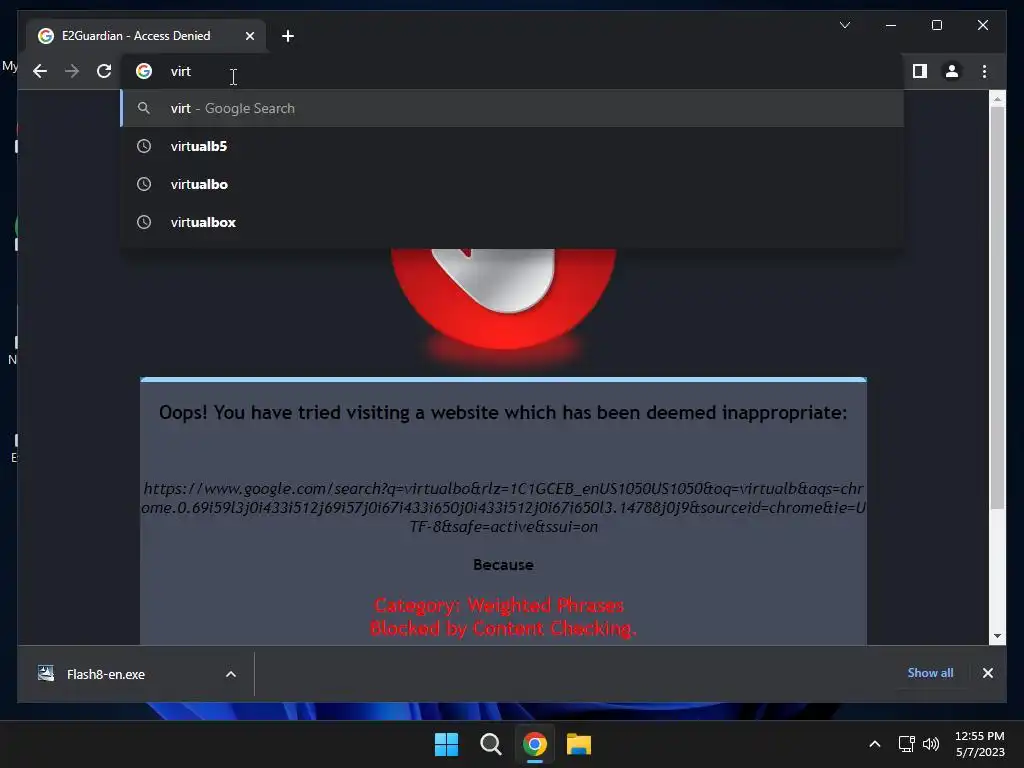Click volume speaker icon in tray
This screenshot has width=1024, height=768.
tap(931, 744)
